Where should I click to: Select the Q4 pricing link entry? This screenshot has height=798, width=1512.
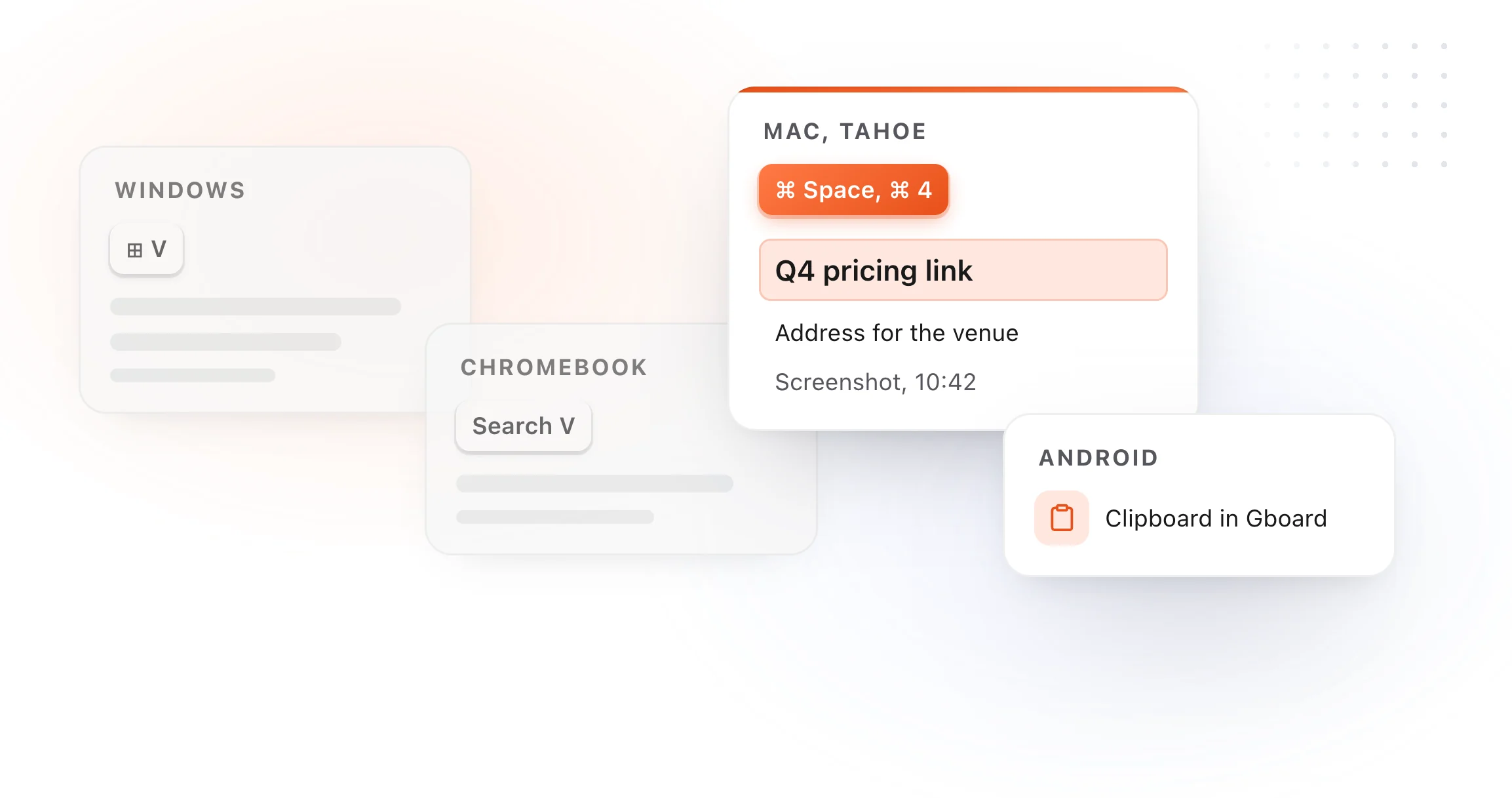click(x=963, y=270)
